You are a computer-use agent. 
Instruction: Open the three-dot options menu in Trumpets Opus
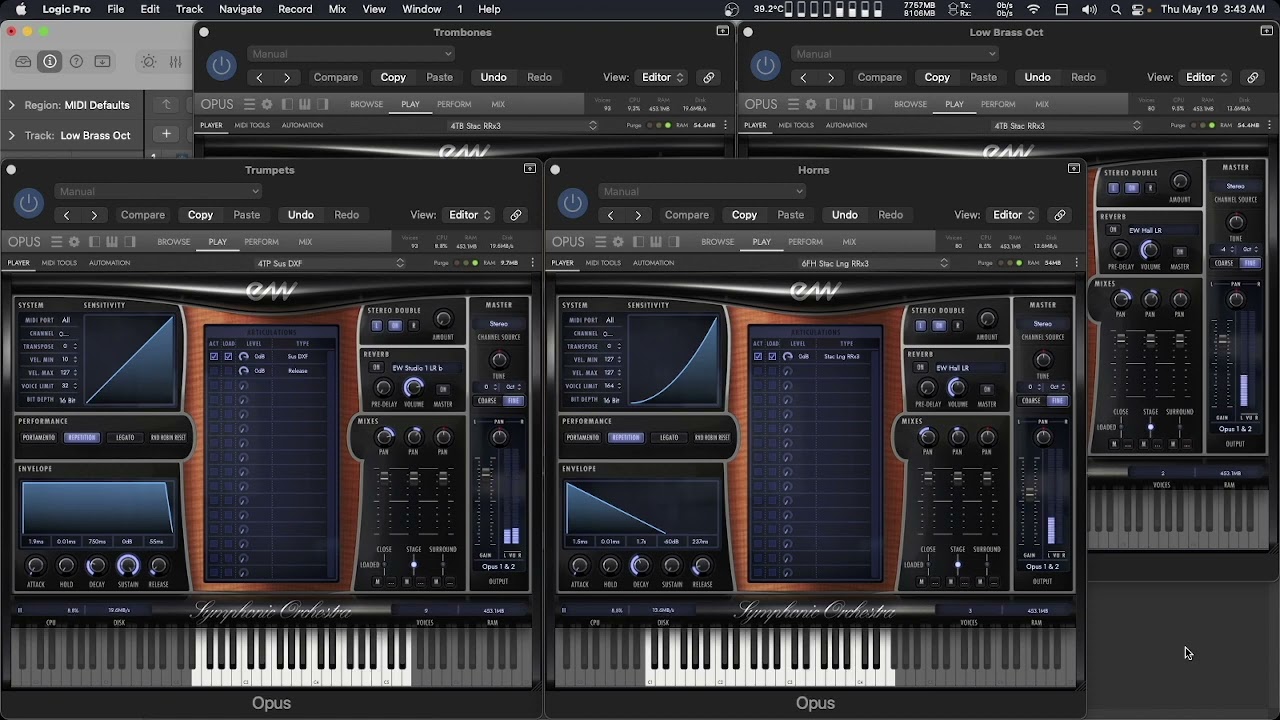tap(533, 263)
